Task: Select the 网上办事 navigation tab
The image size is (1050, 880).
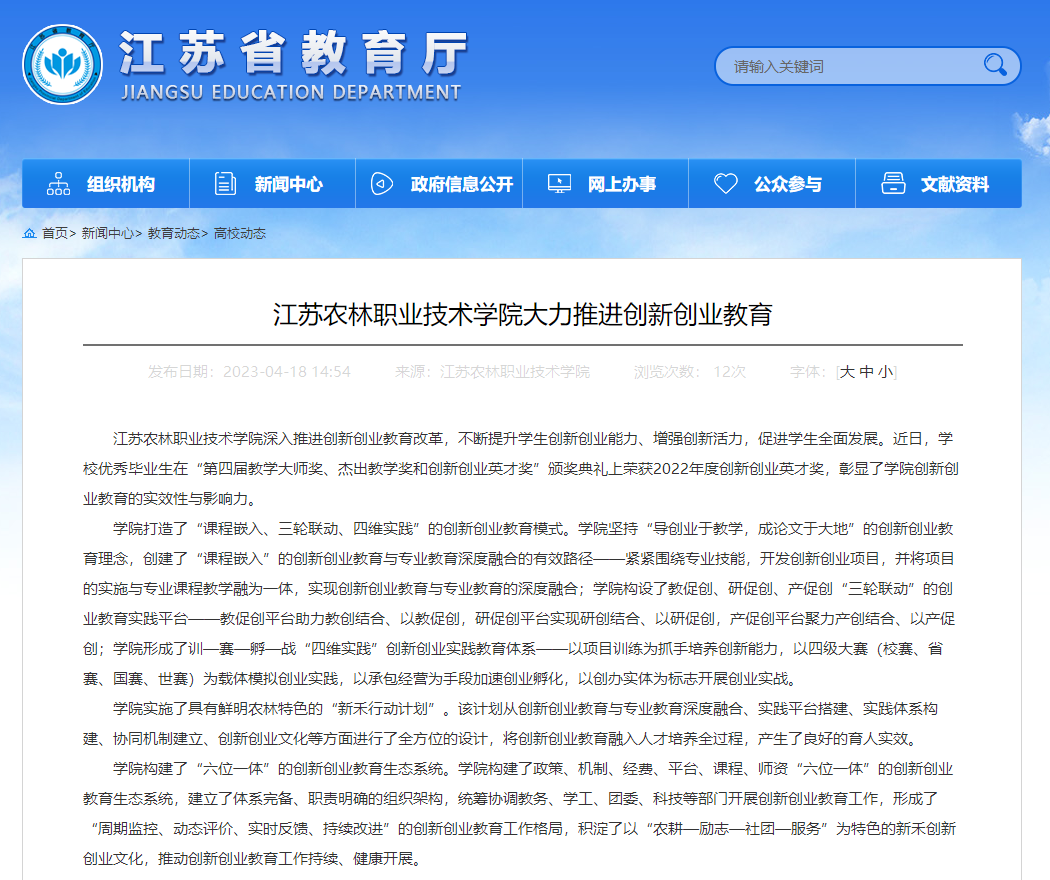Action: pyautogui.click(x=621, y=184)
